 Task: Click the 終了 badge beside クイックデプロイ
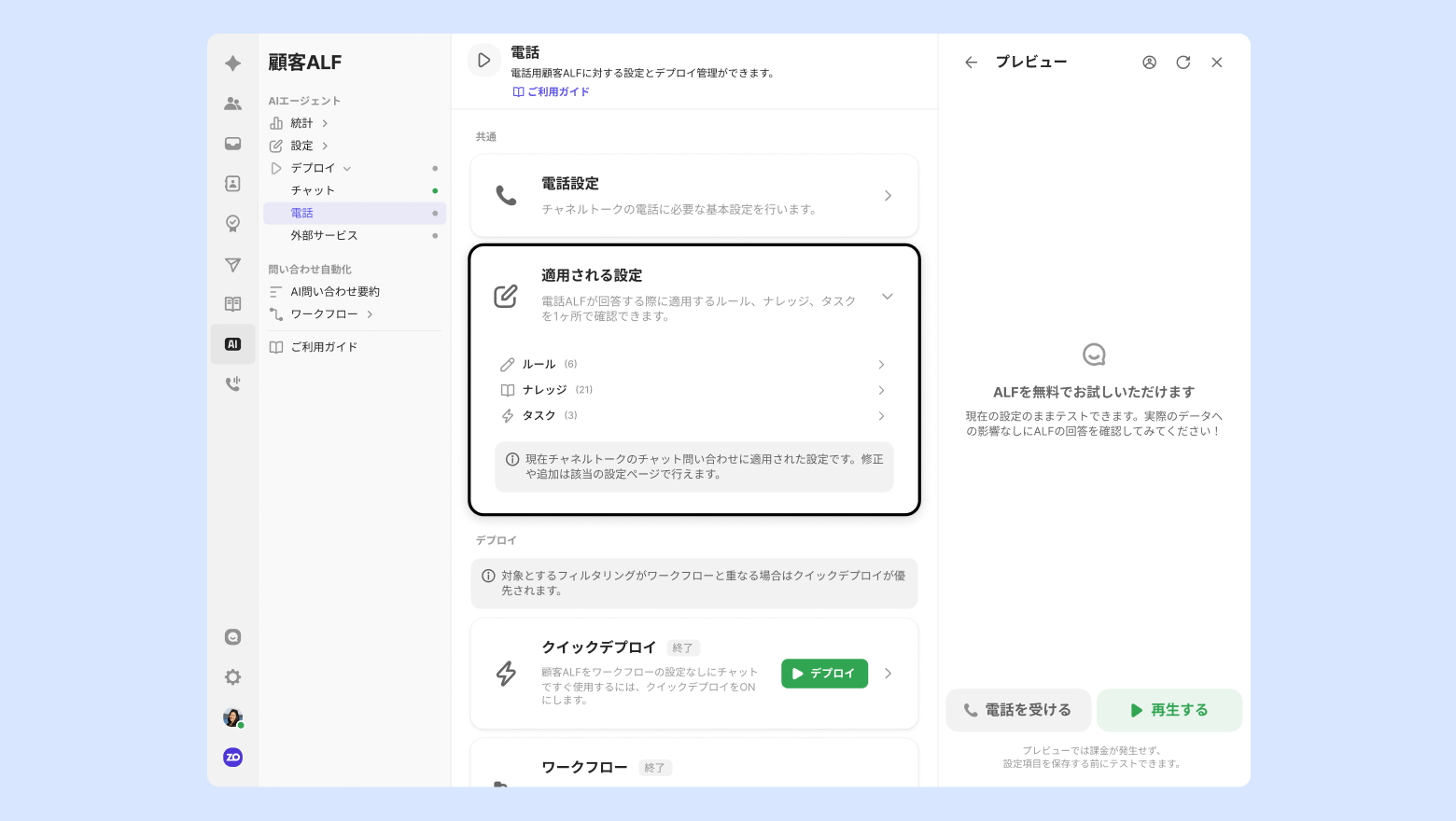683,648
